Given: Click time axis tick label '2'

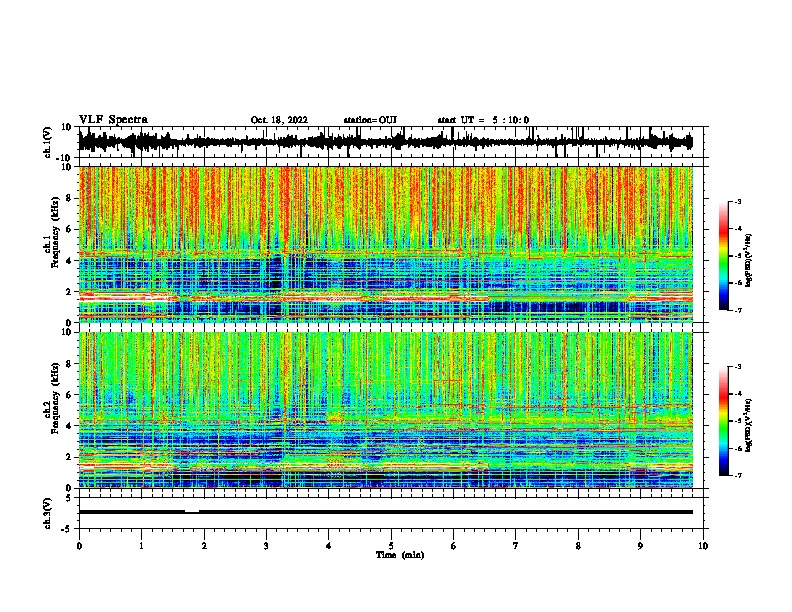Looking at the screenshot, I should (x=204, y=546).
